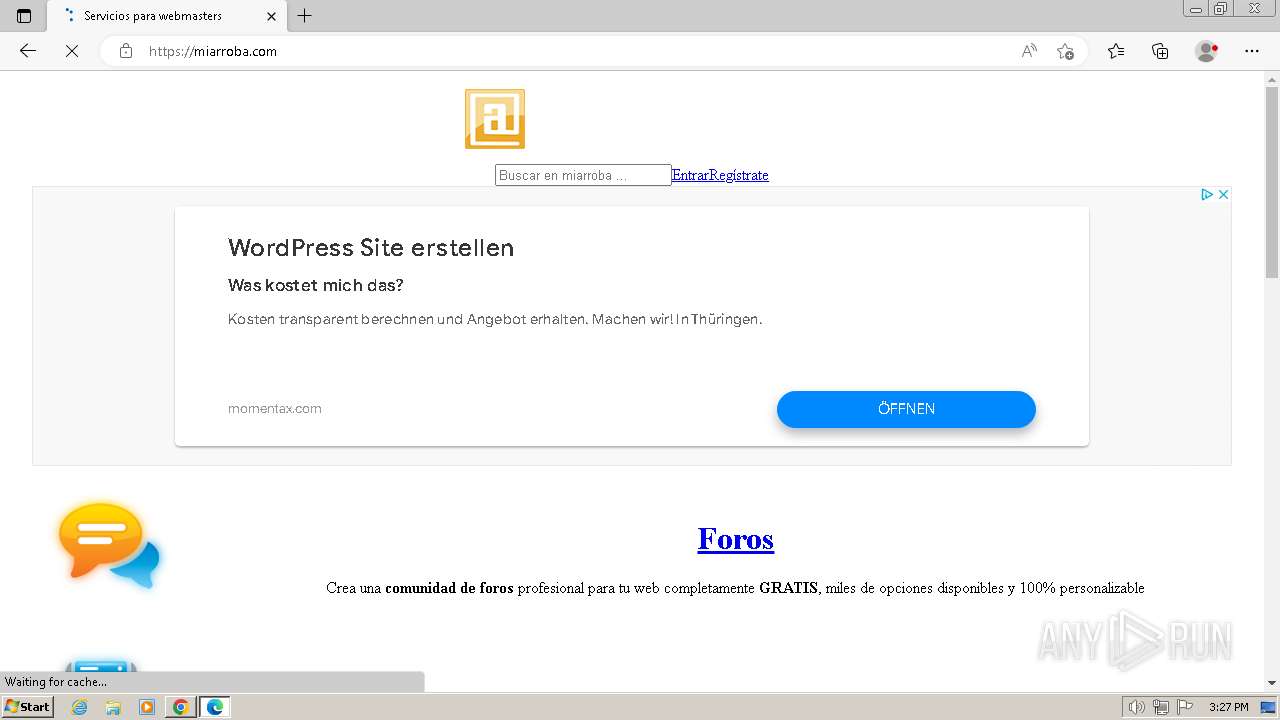Click Was kostet mich das? ad text
Screen dimensions: 1280x720
(316, 286)
